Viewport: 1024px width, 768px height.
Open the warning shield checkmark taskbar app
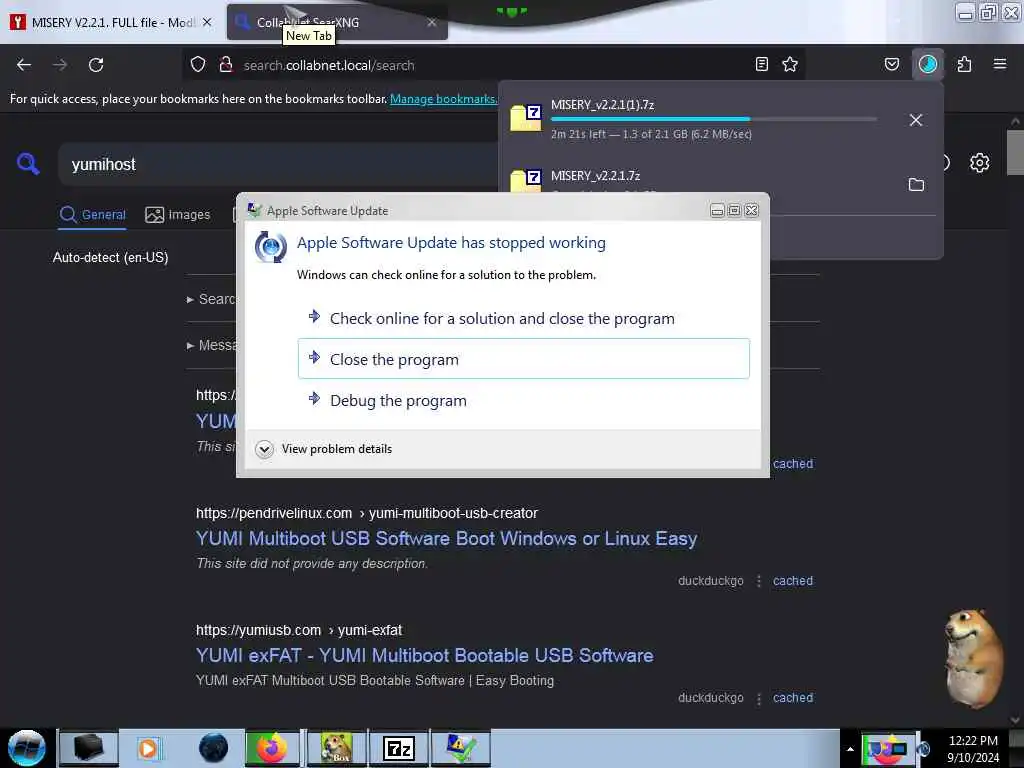tap(460, 748)
